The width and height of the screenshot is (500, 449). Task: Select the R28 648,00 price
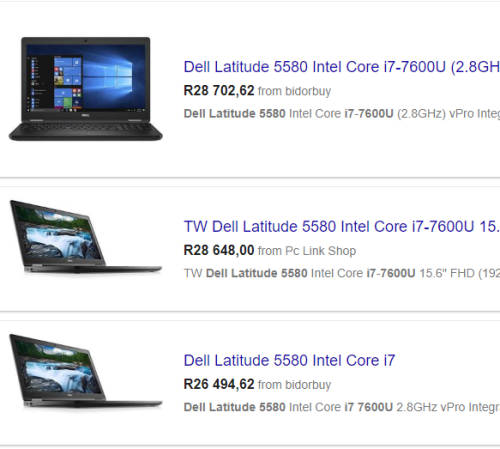tap(219, 250)
